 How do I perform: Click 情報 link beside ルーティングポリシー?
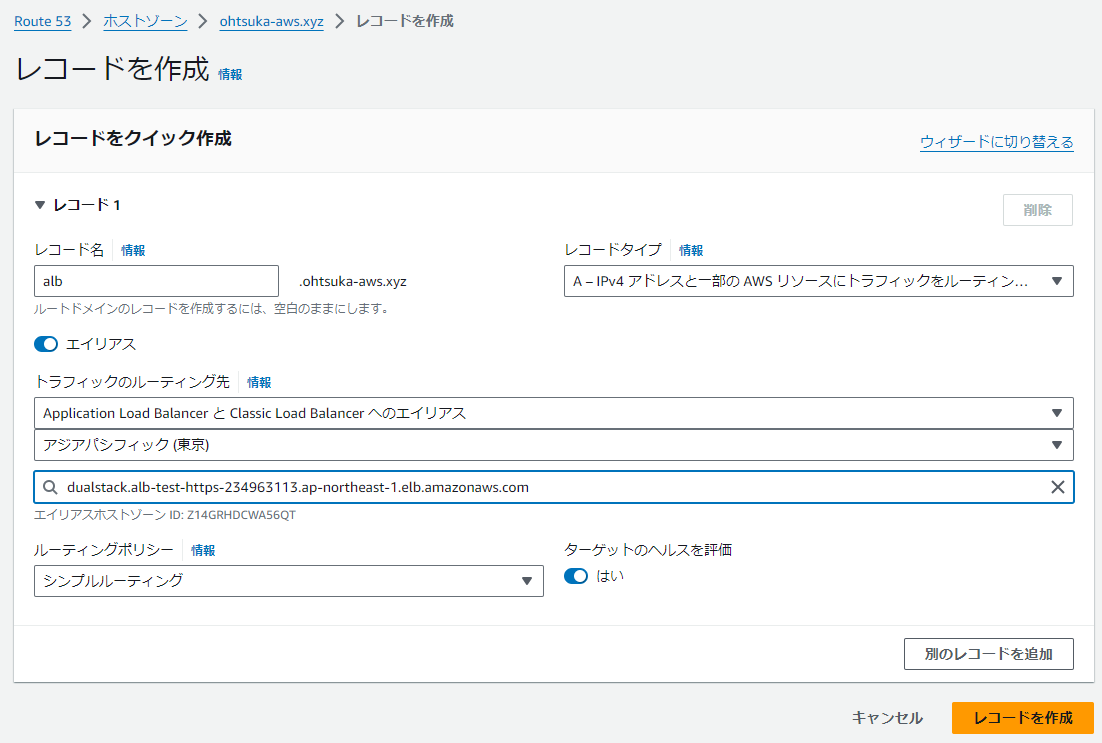pos(203,550)
